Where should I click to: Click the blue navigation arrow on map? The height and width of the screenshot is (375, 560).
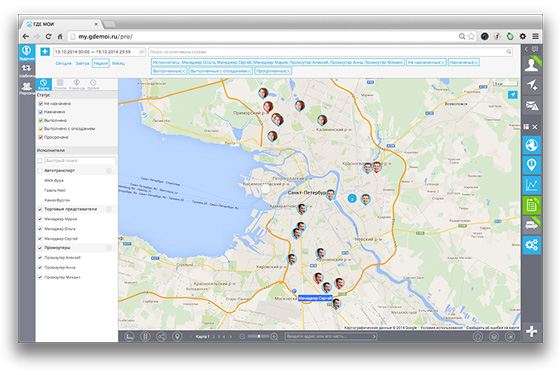[512, 95]
